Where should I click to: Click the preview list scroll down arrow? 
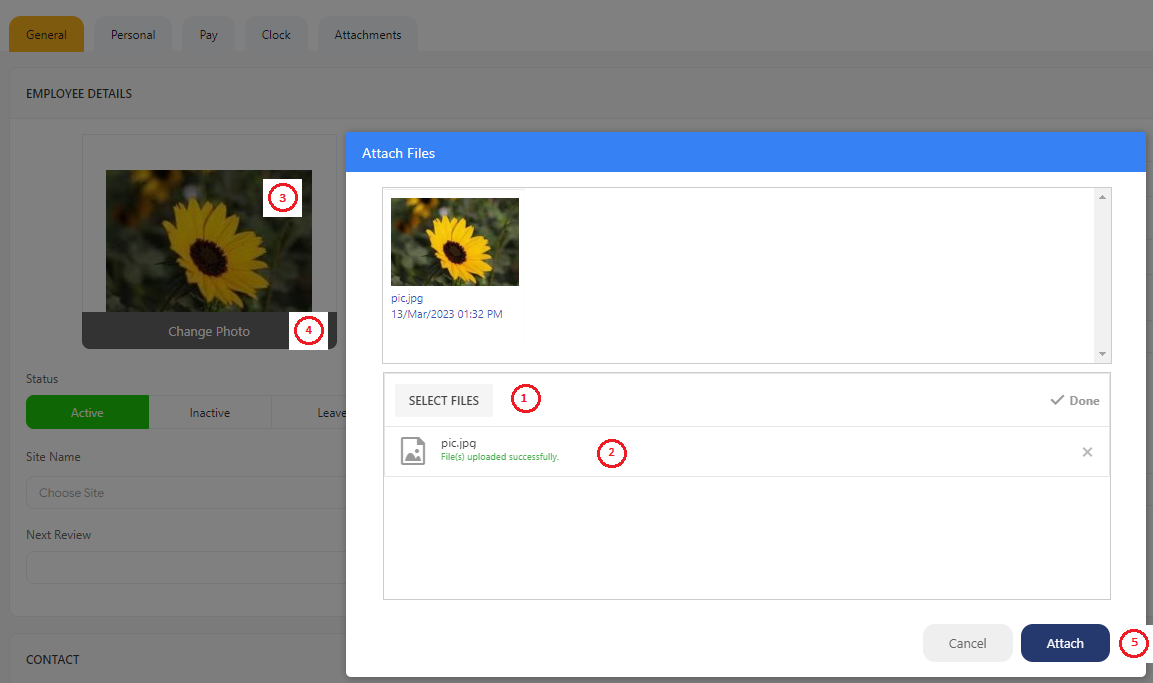click(x=1102, y=354)
